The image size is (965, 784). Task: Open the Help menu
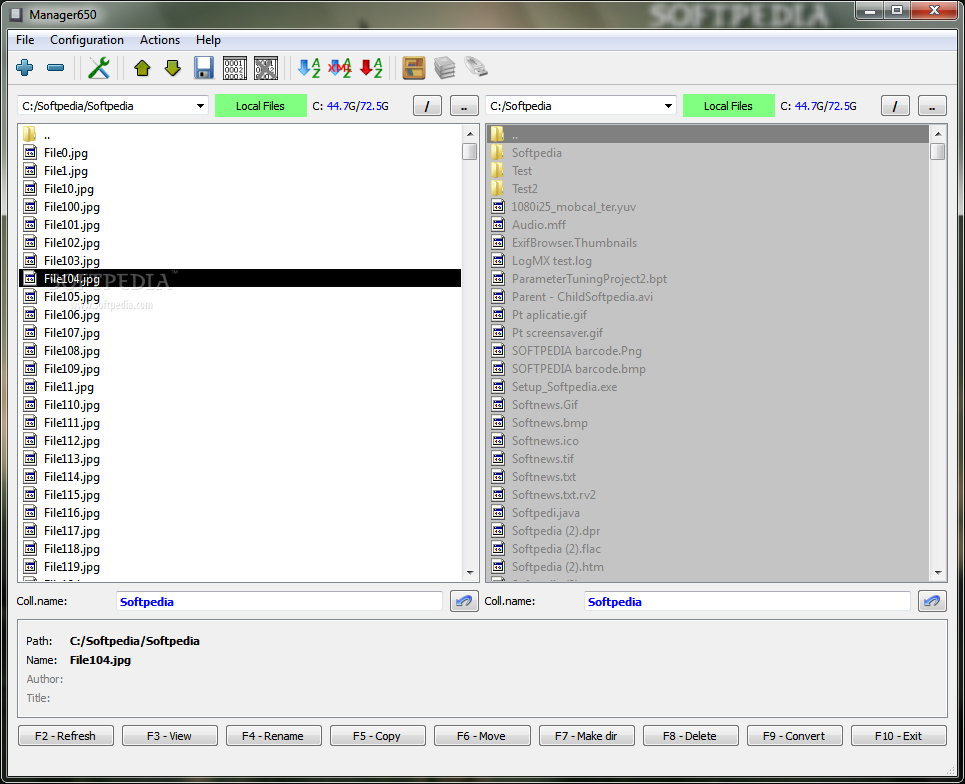tap(208, 40)
